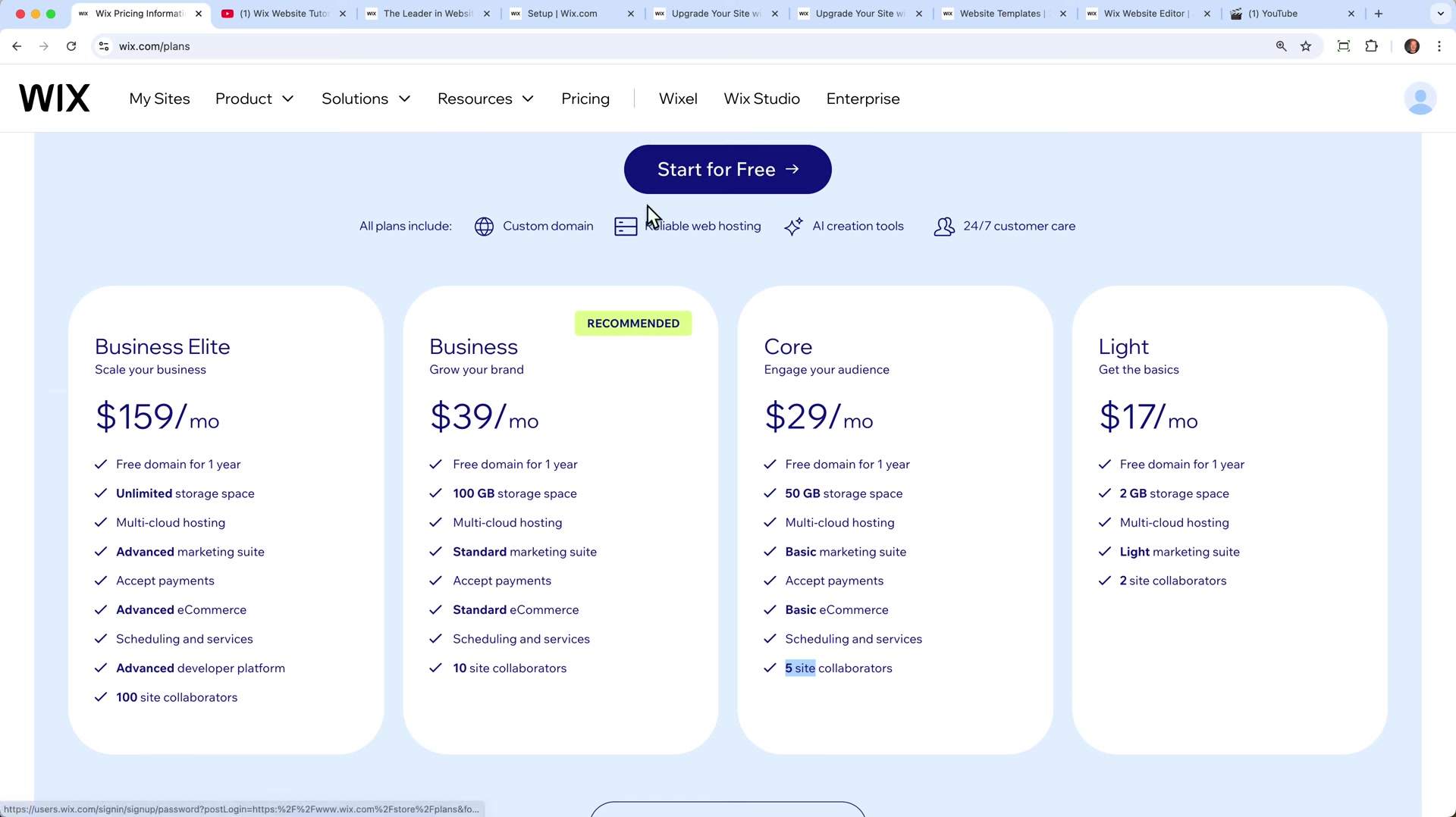Open the tab search dropdown arrow
This screenshot has height=817, width=1456.
coord(1440,14)
